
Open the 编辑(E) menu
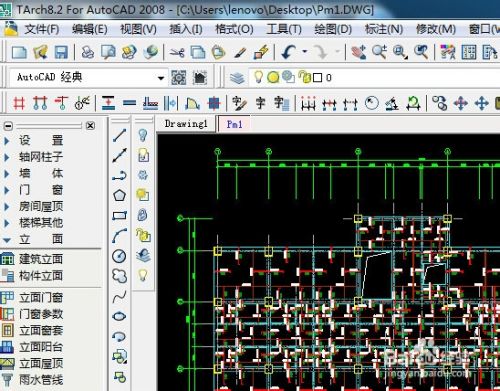click(90, 30)
